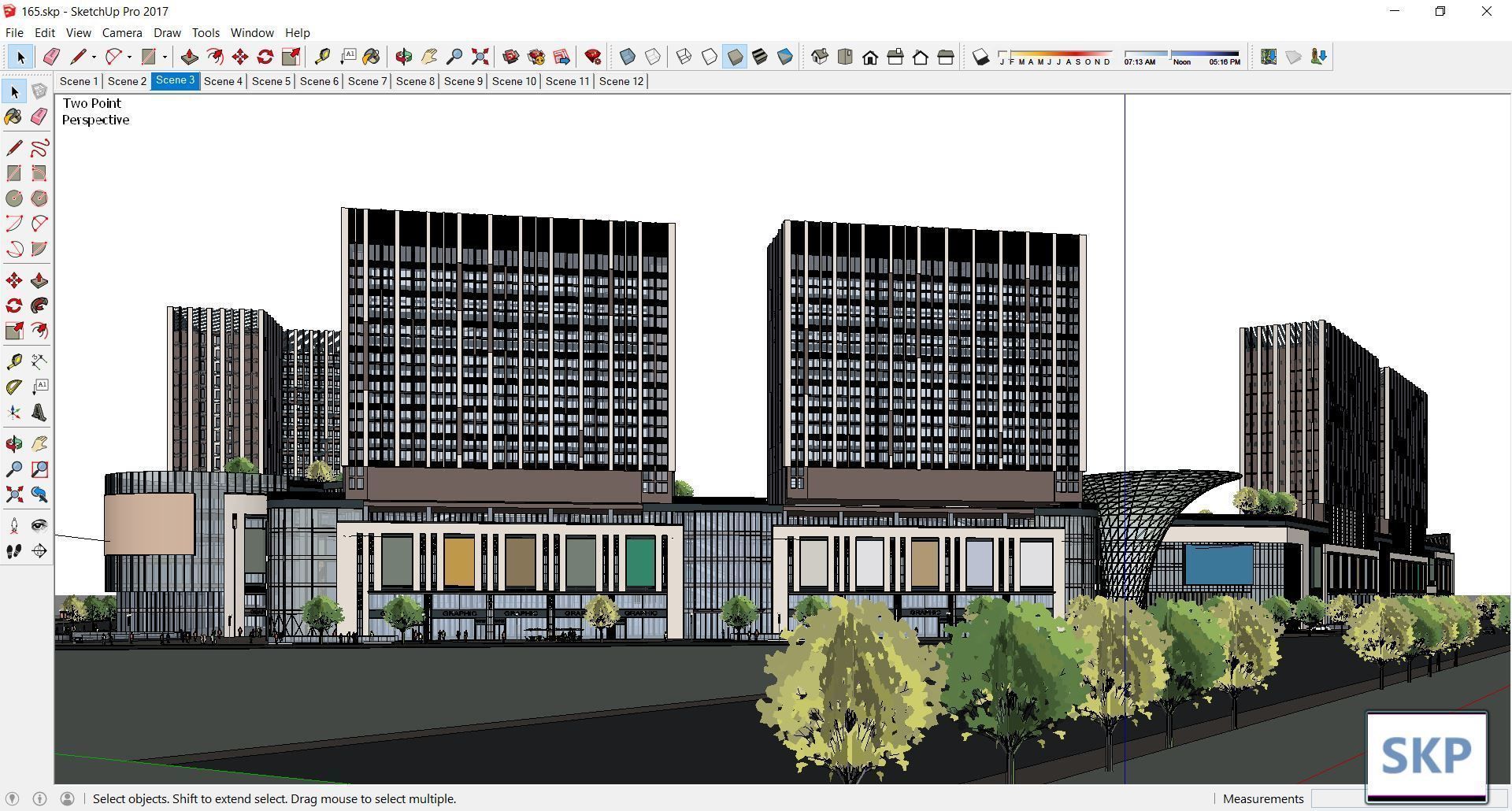Open the Draw menu
This screenshot has width=1512, height=811.
click(x=167, y=32)
